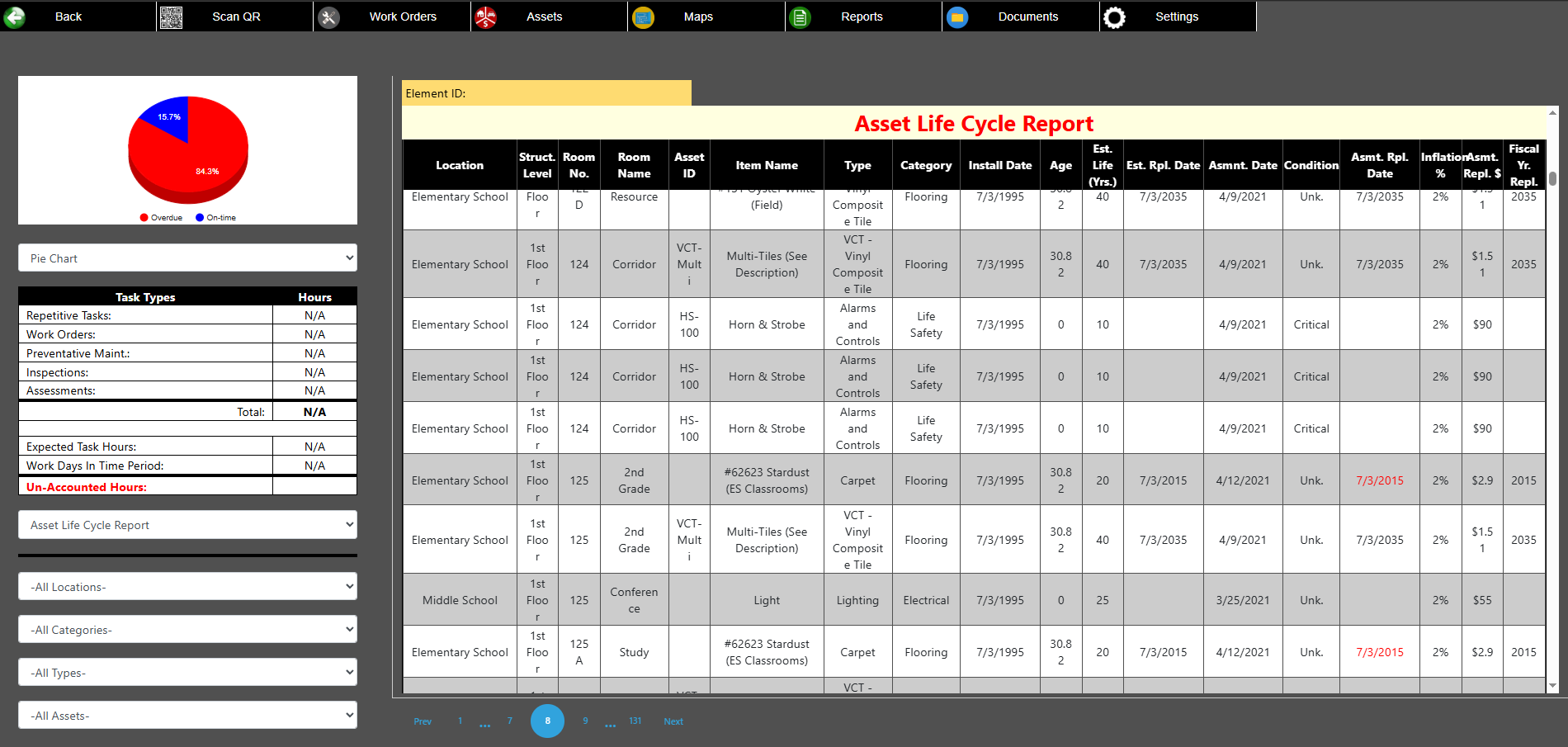Select the -All Types- filter menu
The width and height of the screenshot is (1568, 747).
(187, 672)
